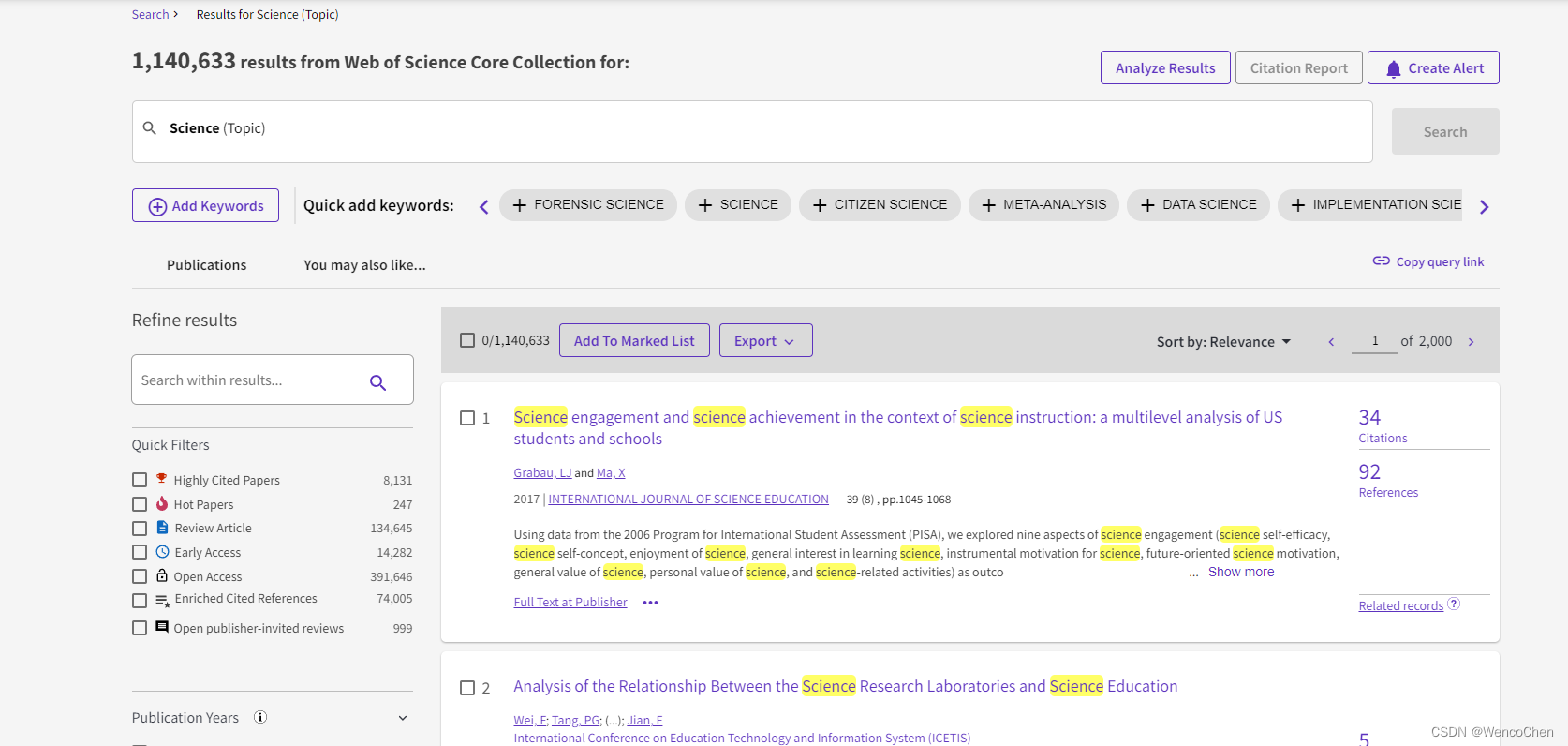The image size is (1568, 746).
Task: Click the Analyze Results button
Action: coord(1165,67)
